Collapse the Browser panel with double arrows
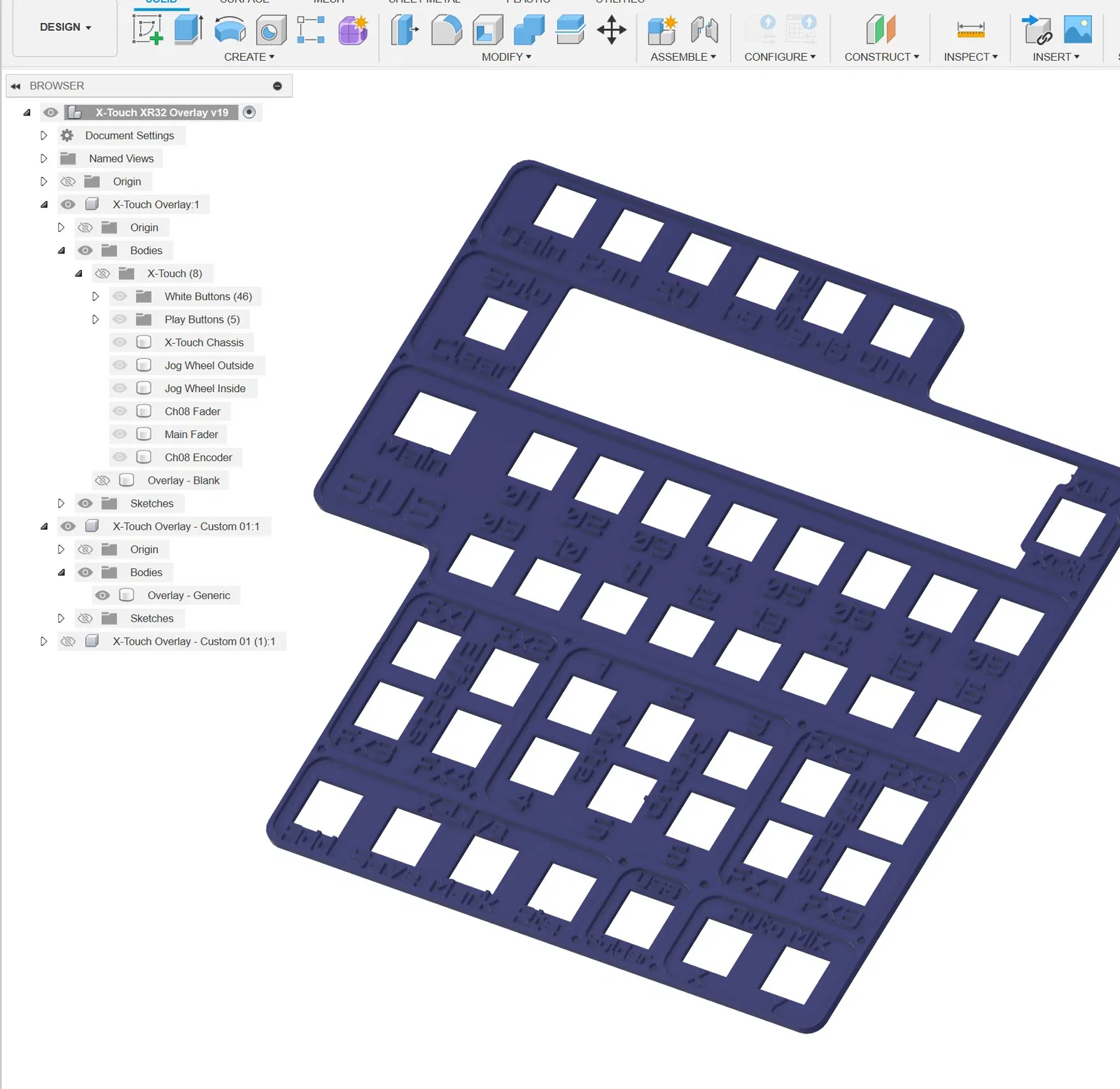The height and width of the screenshot is (1089, 1120). 15,86
